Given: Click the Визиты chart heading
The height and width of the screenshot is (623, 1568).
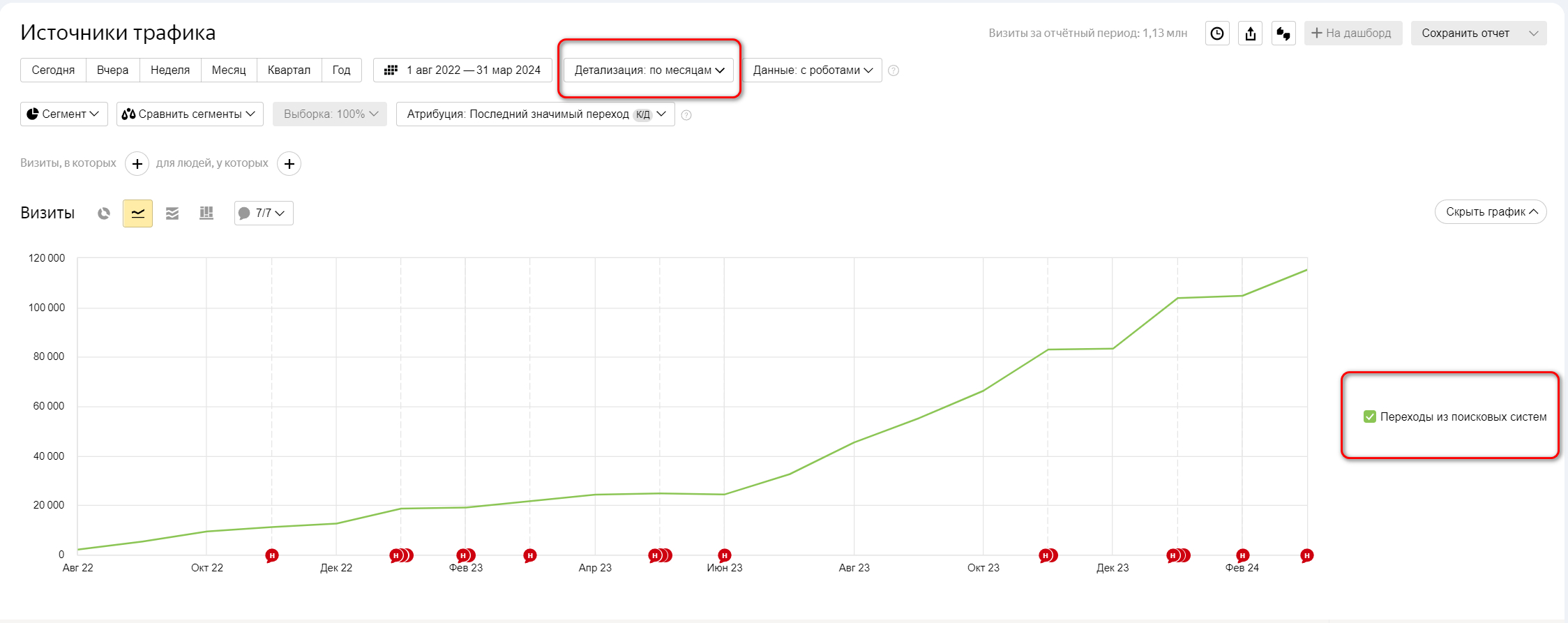Looking at the screenshot, I should pos(47,213).
